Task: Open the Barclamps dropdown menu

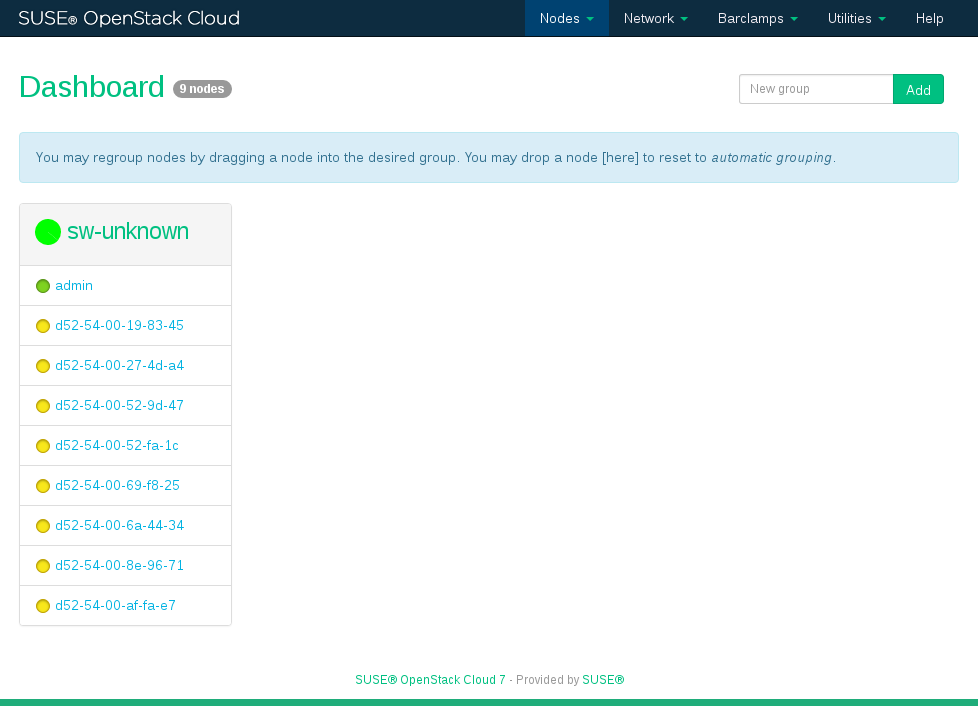Action: click(x=757, y=18)
